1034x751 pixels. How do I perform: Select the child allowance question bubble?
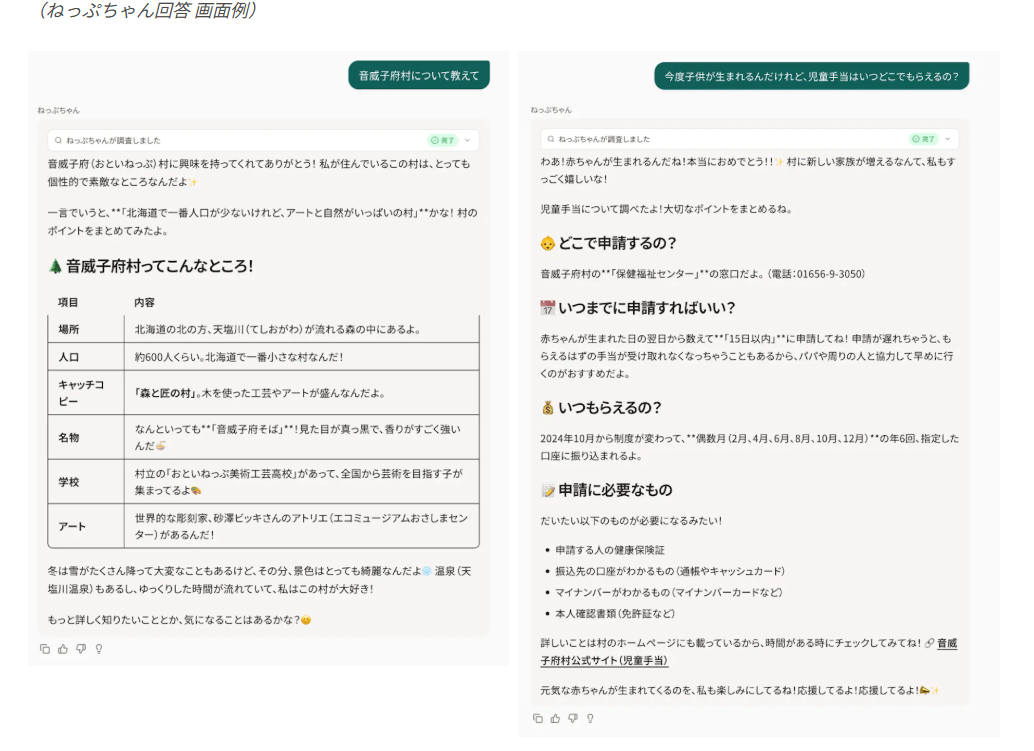point(811,76)
